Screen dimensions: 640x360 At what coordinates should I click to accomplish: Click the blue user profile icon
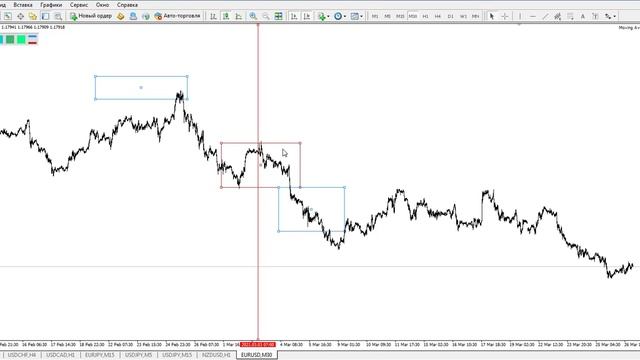tap(133, 16)
